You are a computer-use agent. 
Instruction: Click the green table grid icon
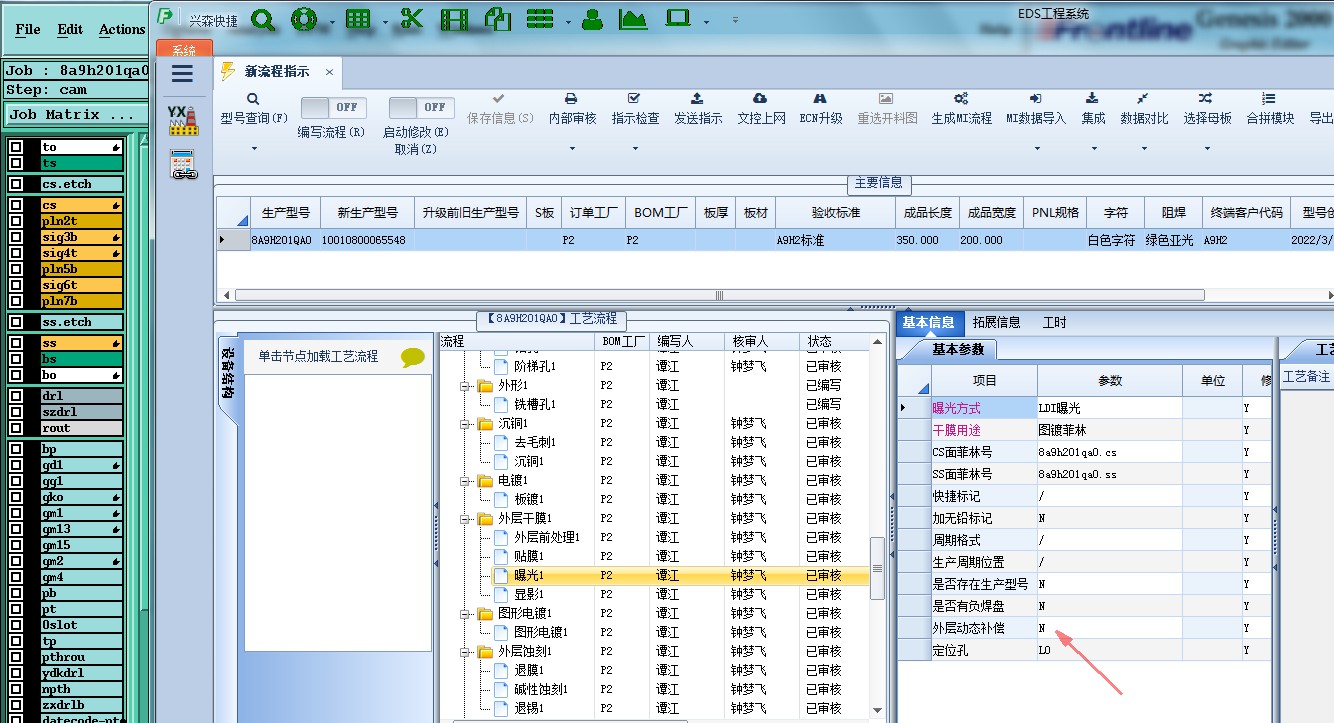click(x=358, y=18)
